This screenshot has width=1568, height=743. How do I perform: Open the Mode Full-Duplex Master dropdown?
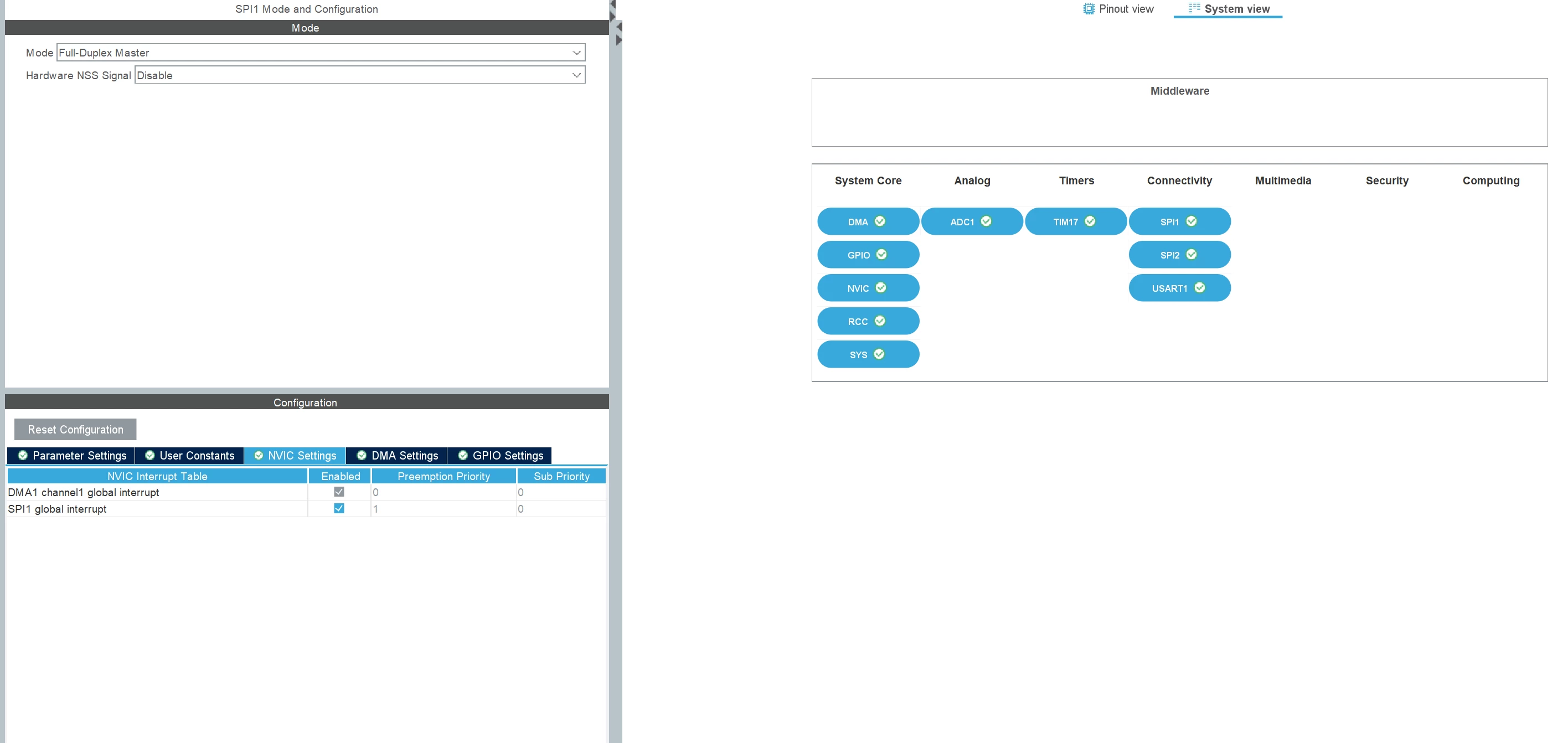pyautogui.click(x=321, y=53)
